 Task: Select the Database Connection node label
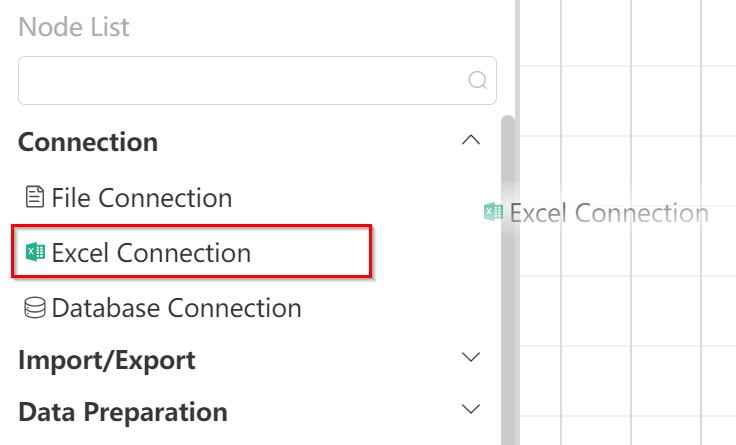176,308
